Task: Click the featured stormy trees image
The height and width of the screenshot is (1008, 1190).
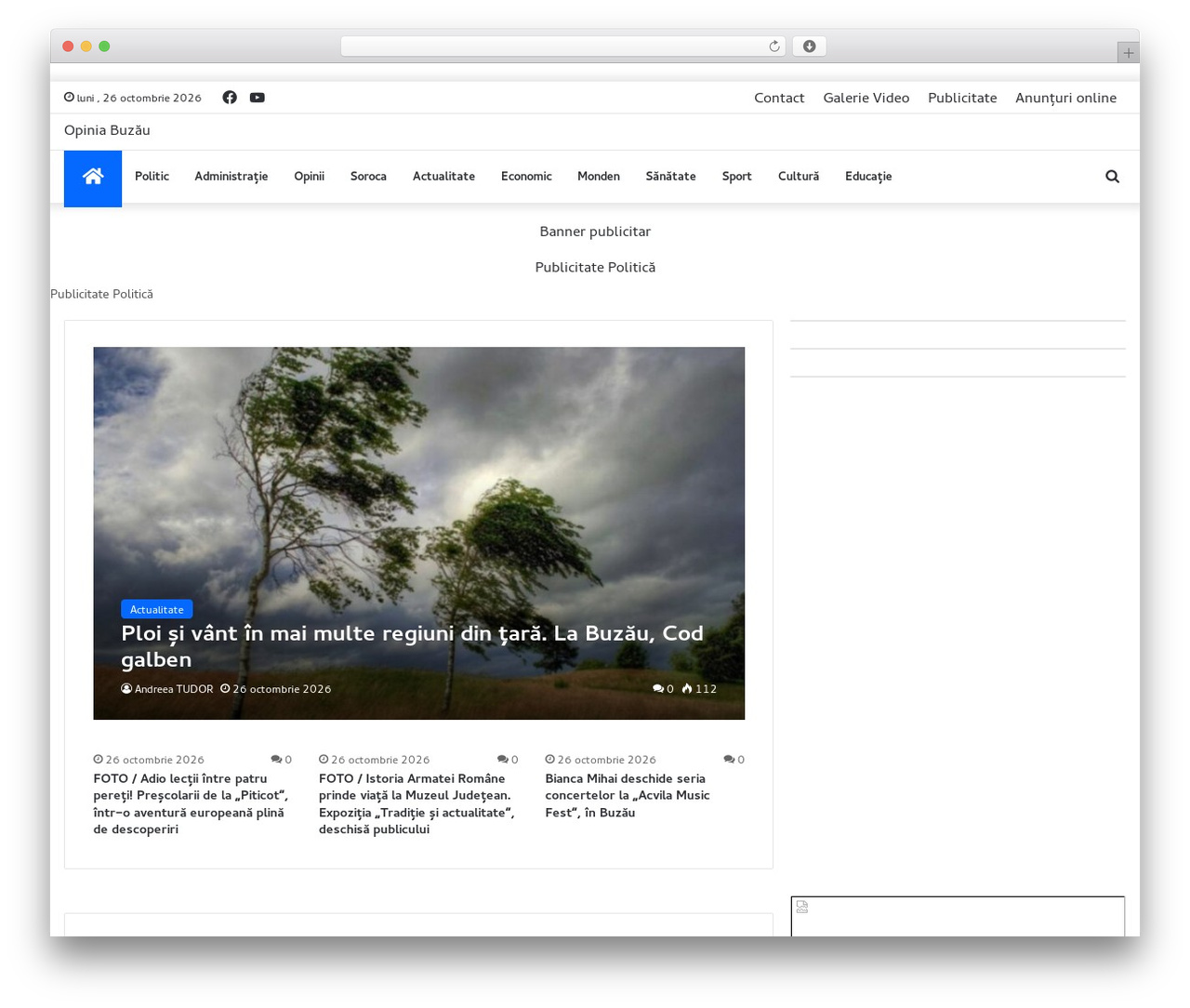Action: point(418,533)
